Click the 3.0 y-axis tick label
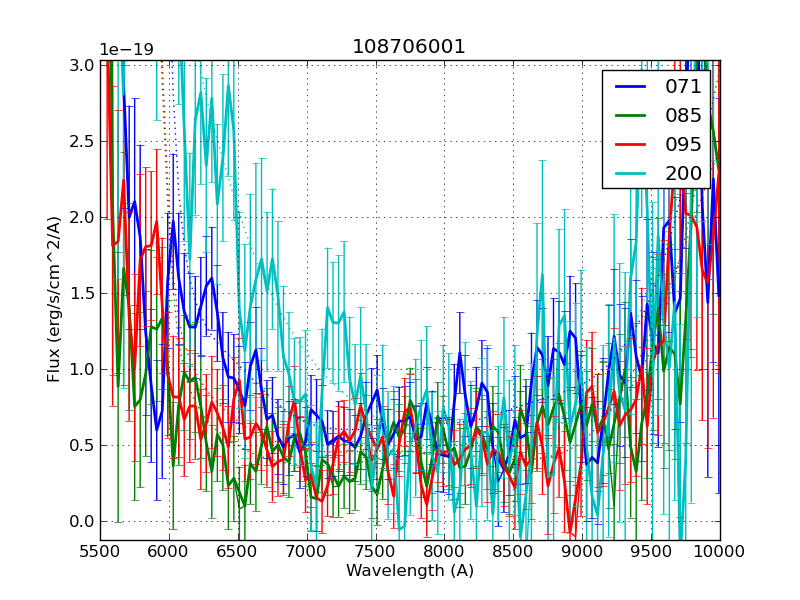The height and width of the screenshot is (600, 800). click(x=83, y=65)
